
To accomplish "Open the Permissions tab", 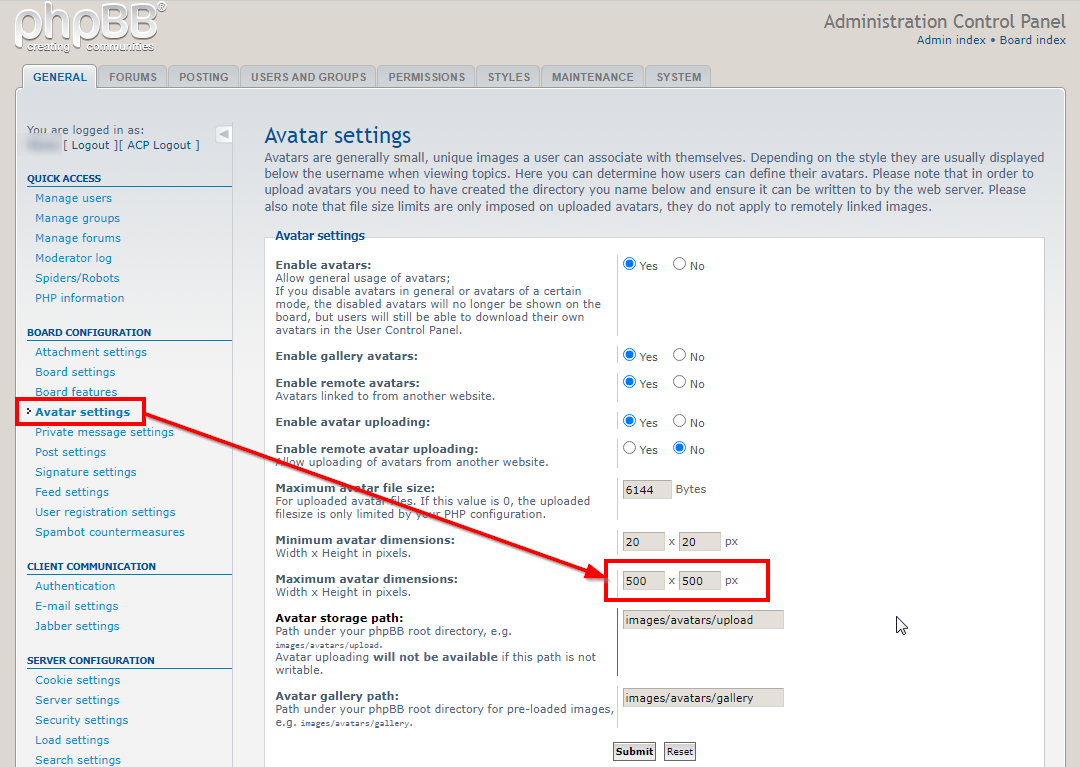I will 426,76.
